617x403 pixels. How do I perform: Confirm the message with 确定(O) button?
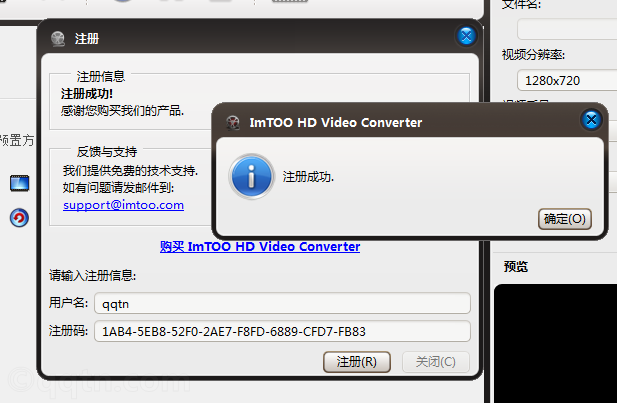coord(565,219)
